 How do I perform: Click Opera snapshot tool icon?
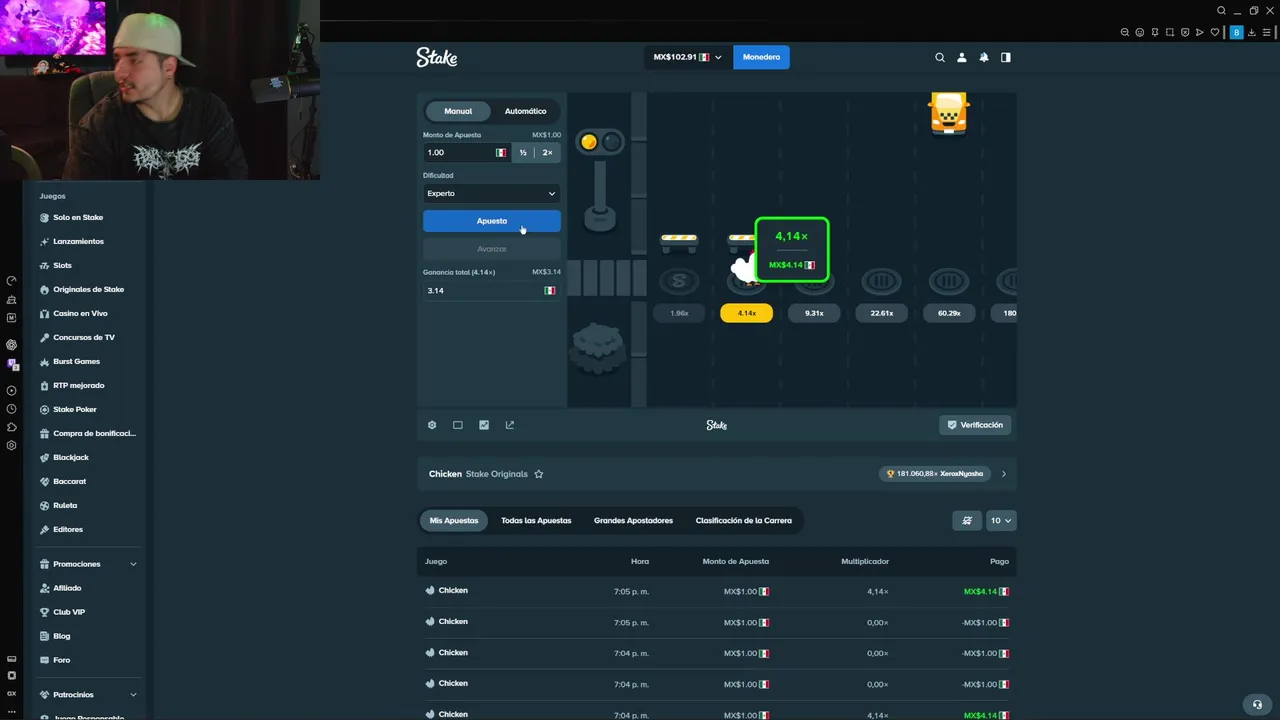click(1169, 32)
